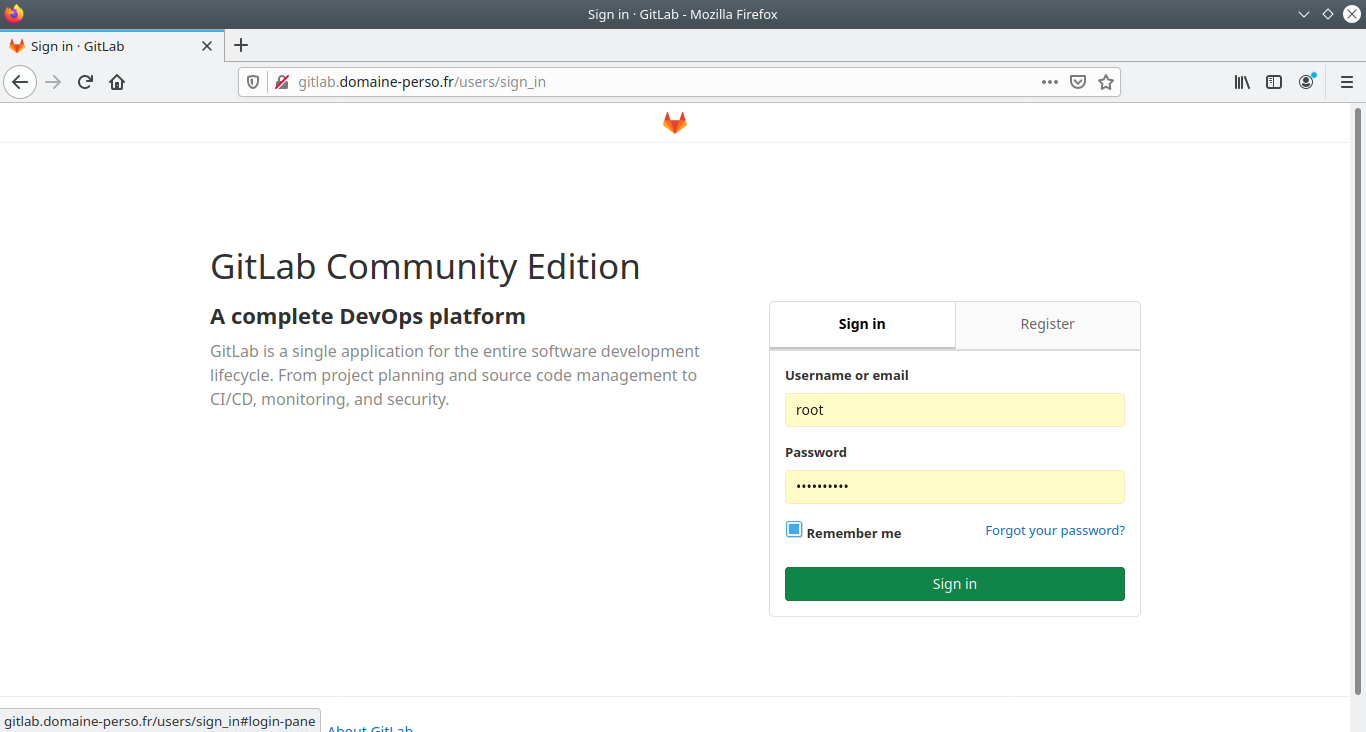
Task: Follow the Forgot your password link
Action: click(x=1055, y=530)
